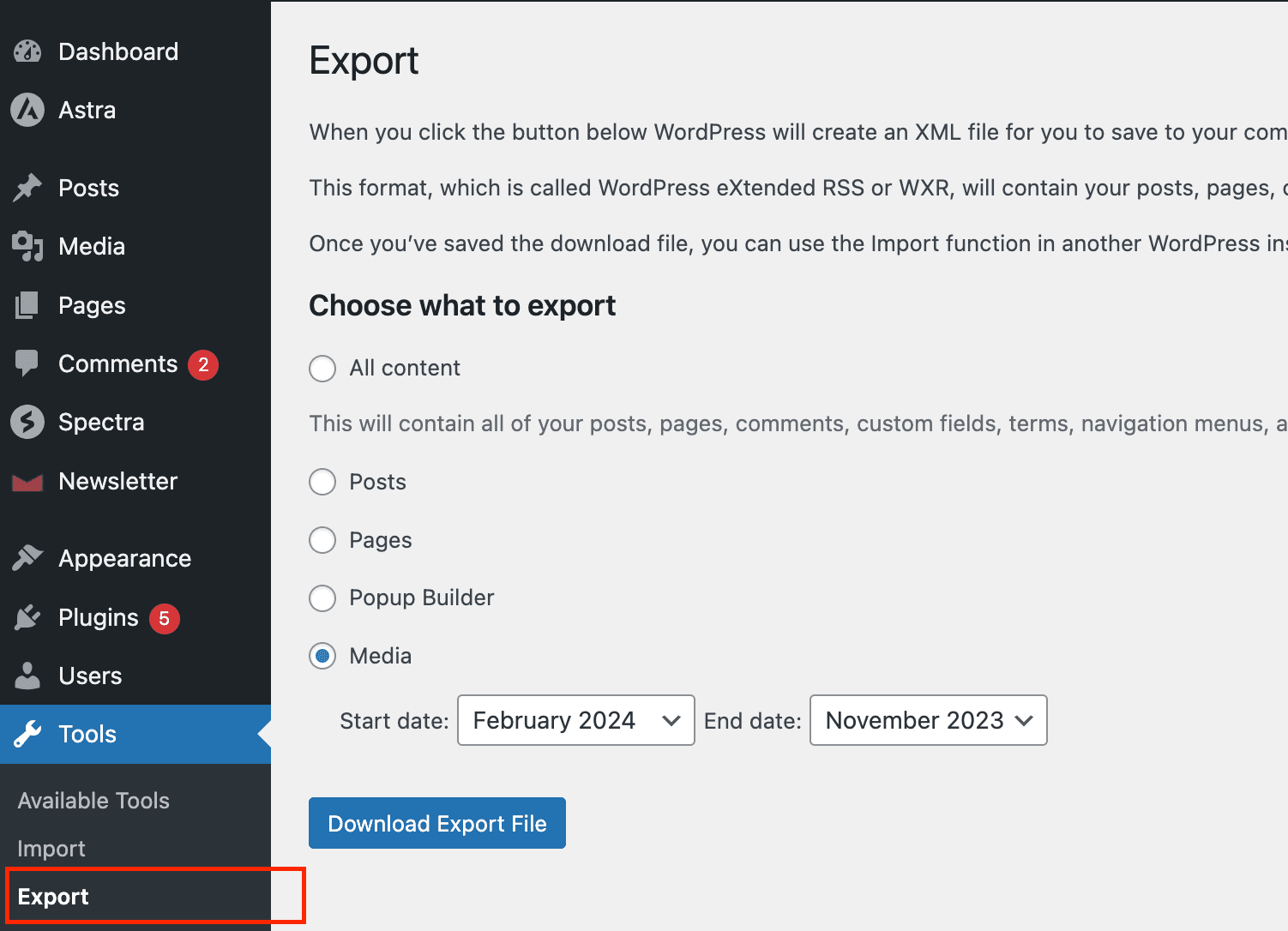Click the Comments badge showing 2
The image size is (1288, 931).
click(x=203, y=364)
